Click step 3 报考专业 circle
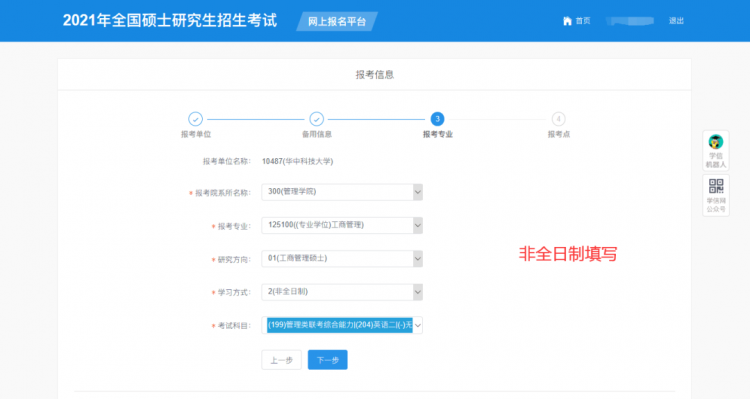Viewport: 750px width, 399px height. [437, 119]
